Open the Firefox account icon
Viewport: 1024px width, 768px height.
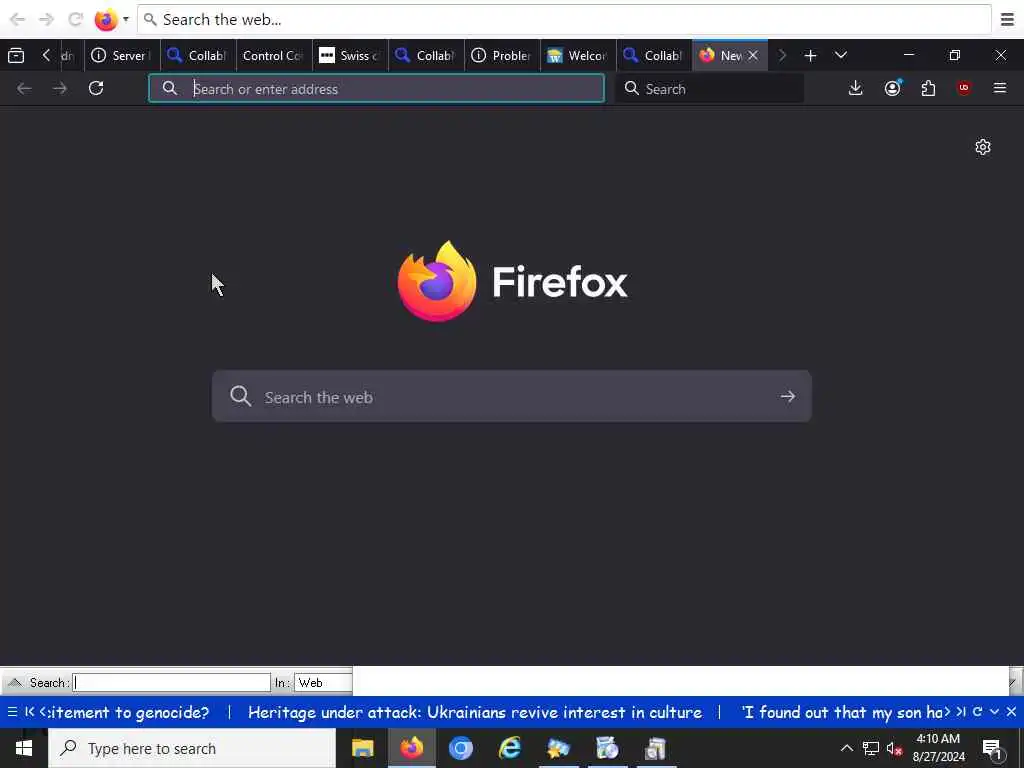pos(892,88)
